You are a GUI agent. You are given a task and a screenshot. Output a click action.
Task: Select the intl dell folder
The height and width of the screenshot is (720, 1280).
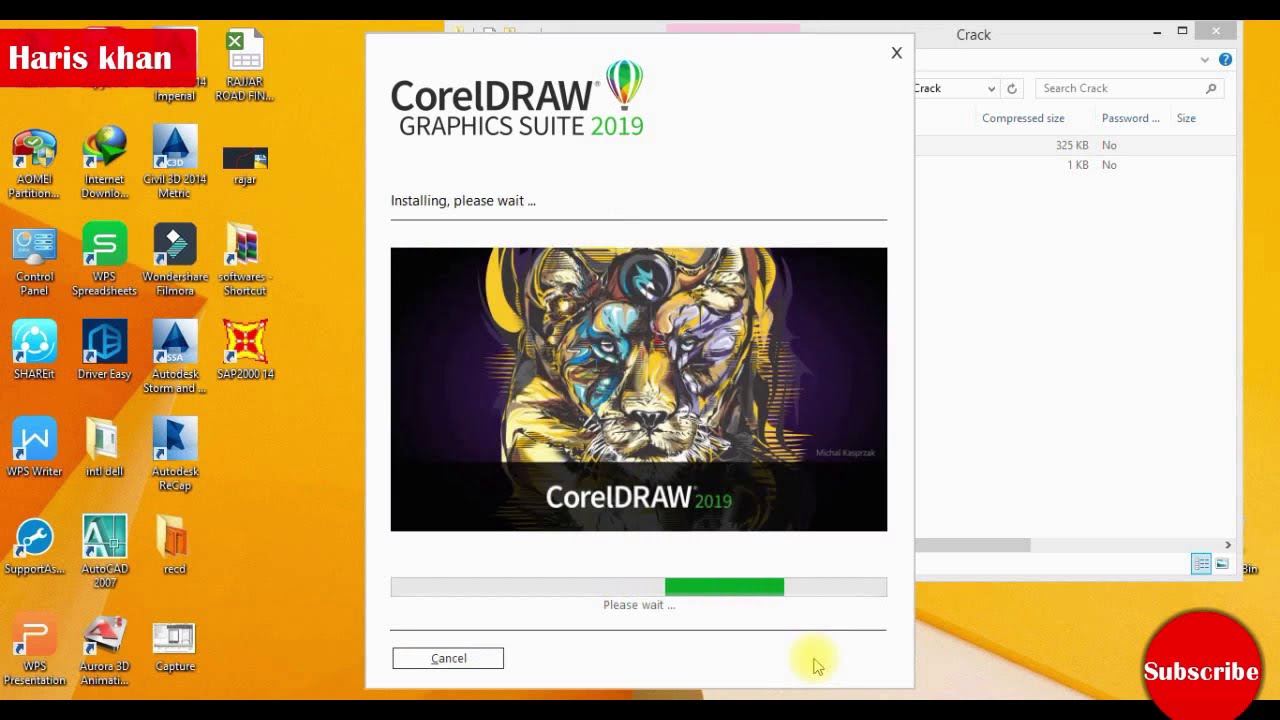pos(105,448)
